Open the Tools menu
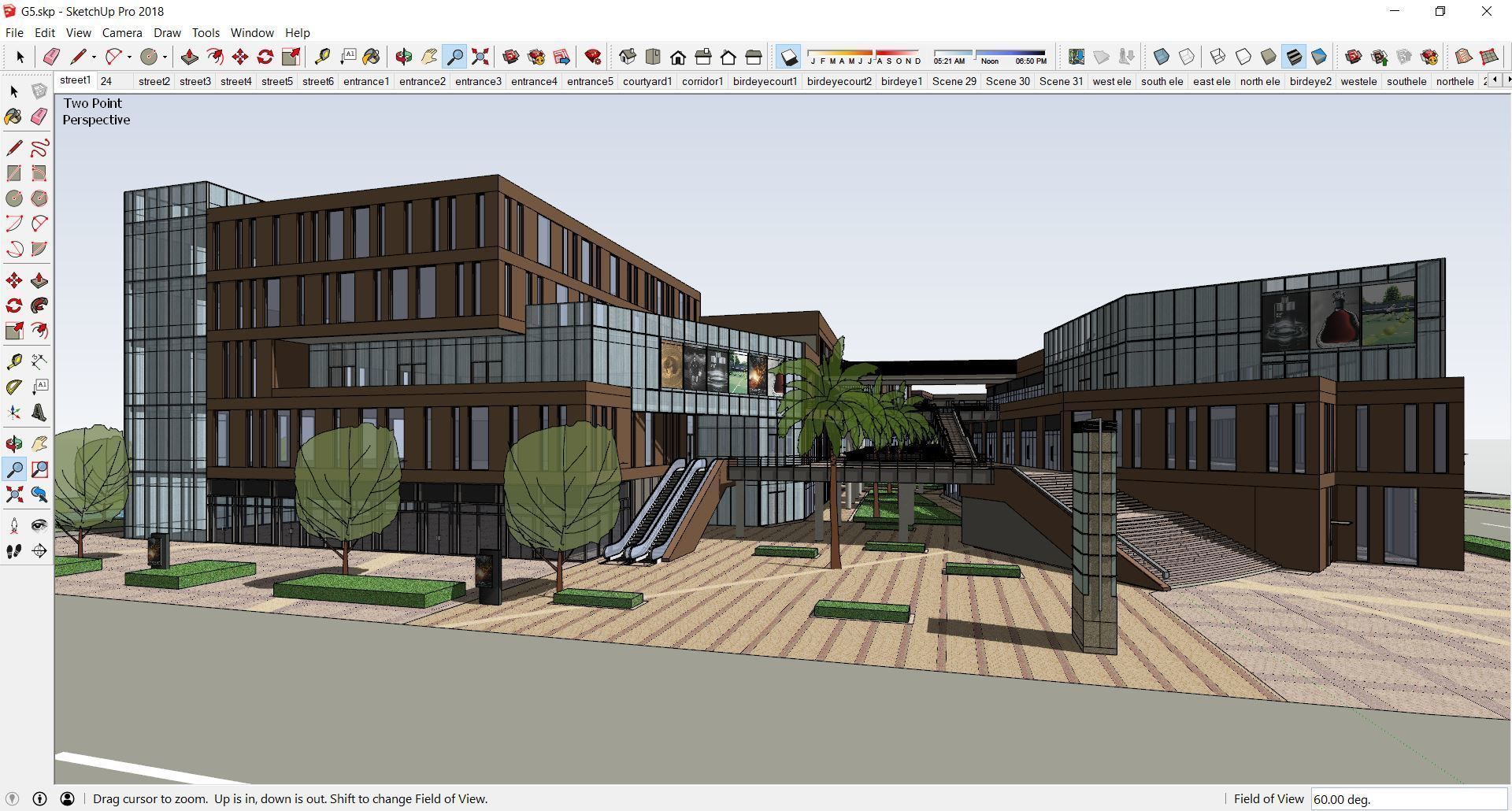The height and width of the screenshot is (811, 1512). (206, 33)
